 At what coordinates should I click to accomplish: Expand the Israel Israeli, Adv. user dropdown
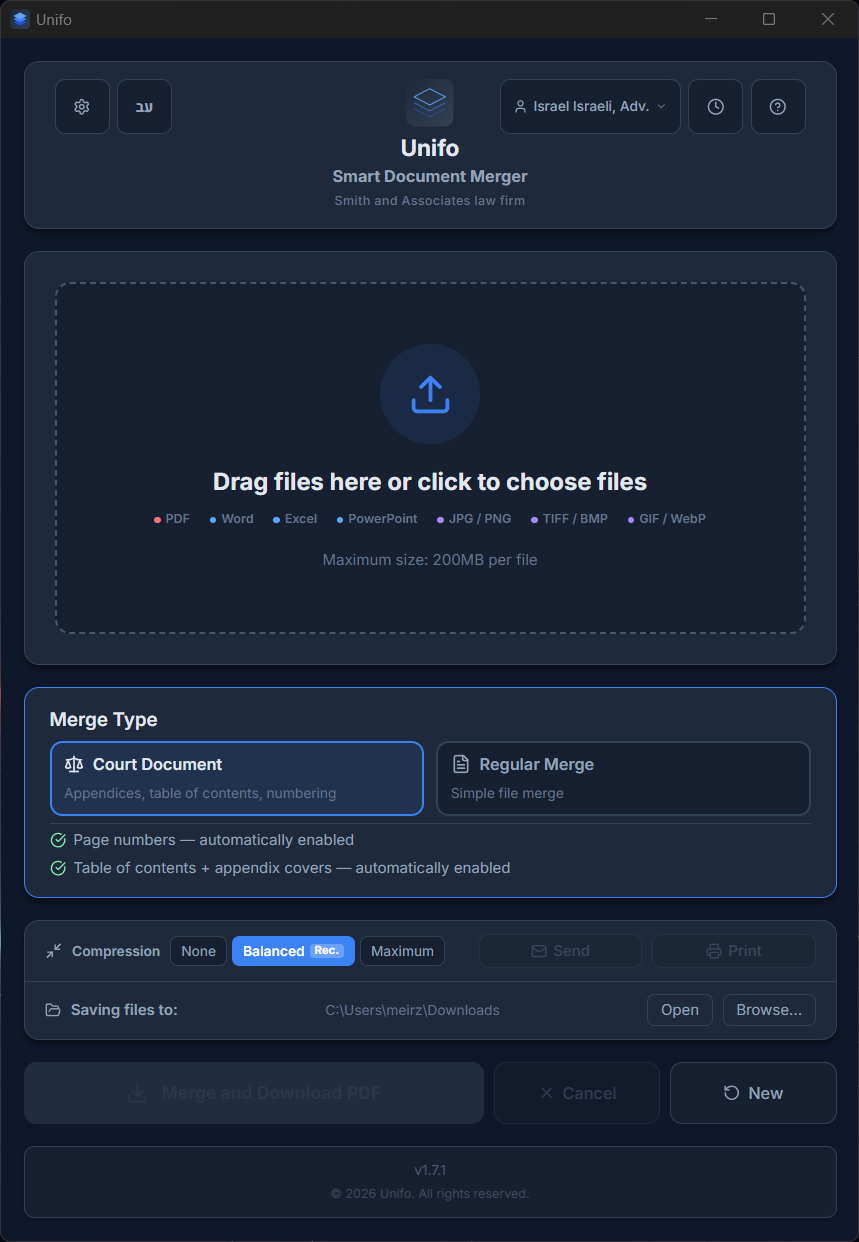[x=590, y=106]
